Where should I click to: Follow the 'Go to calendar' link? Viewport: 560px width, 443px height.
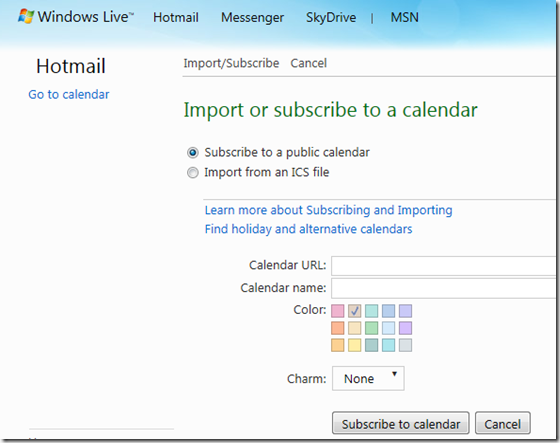pos(69,94)
